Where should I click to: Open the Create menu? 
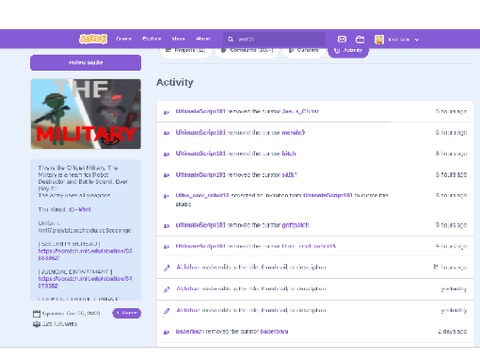click(x=124, y=39)
